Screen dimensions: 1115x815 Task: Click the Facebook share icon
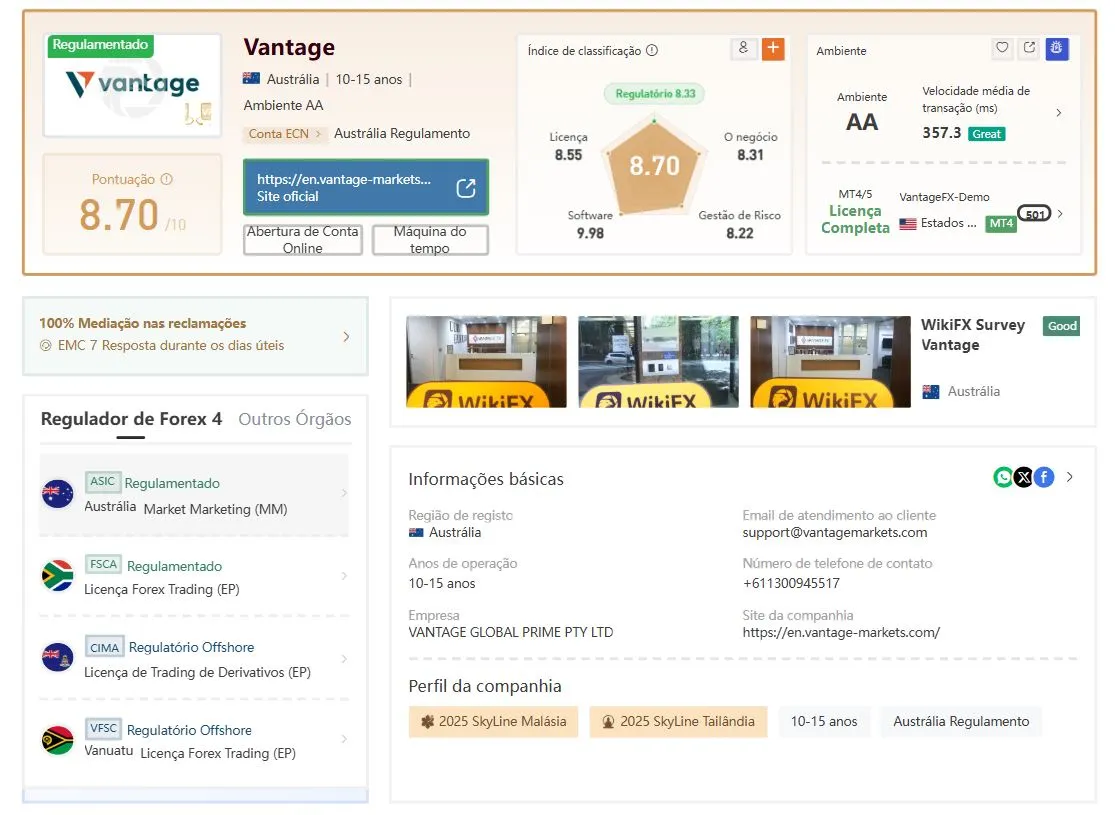point(1044,477)
